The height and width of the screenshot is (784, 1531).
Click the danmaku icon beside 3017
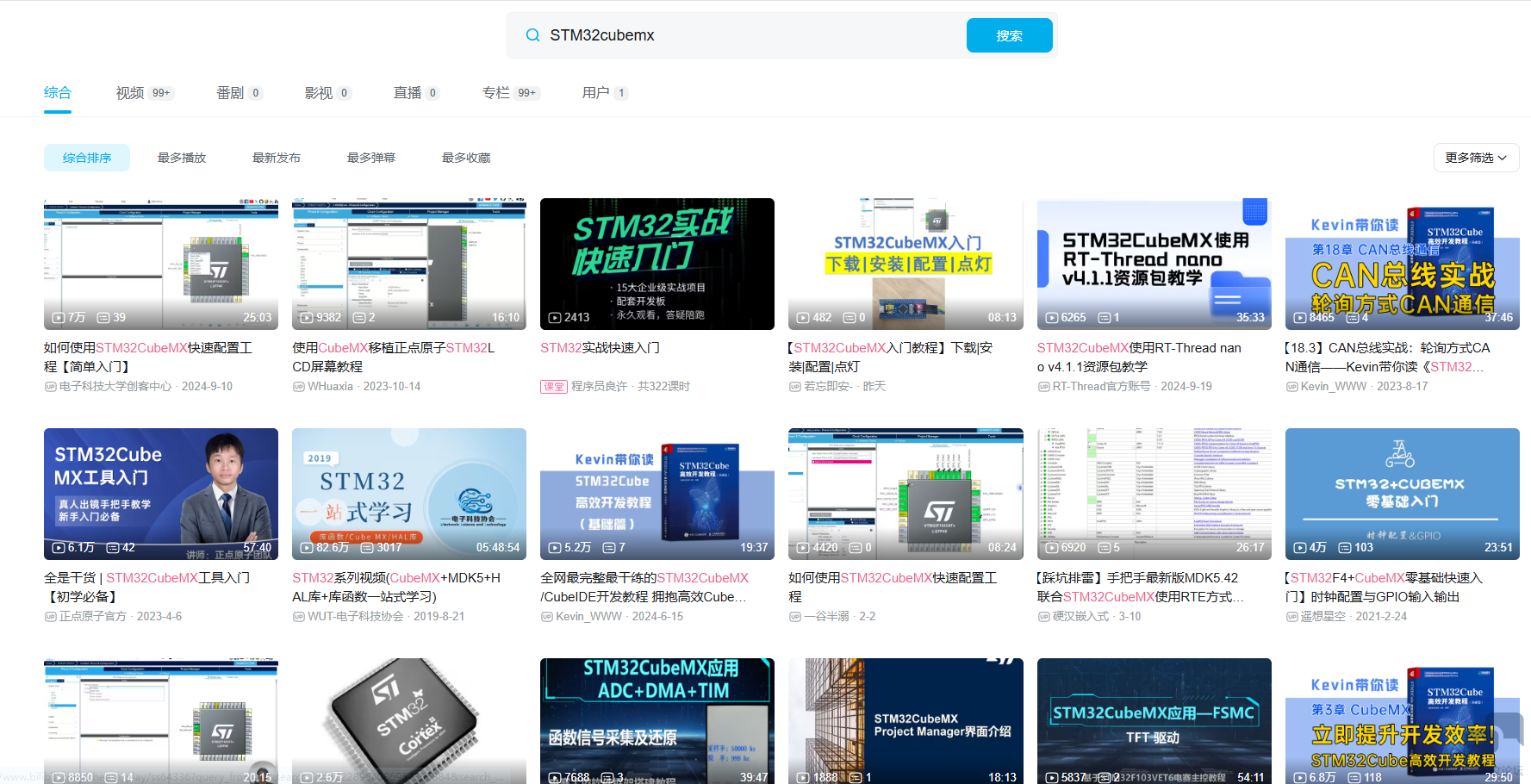[367, 548]
